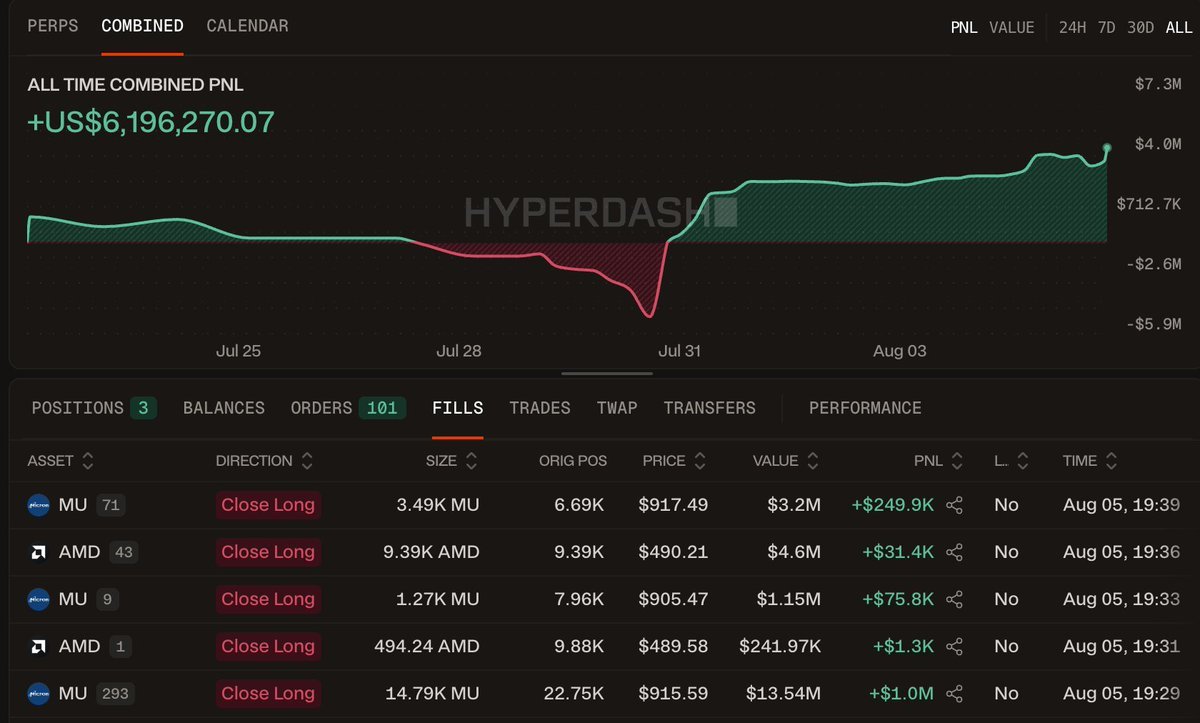Click the Micron logo in the MU 293 row
The height and width of the screenshot is (723, 1200).
[38, 693]
